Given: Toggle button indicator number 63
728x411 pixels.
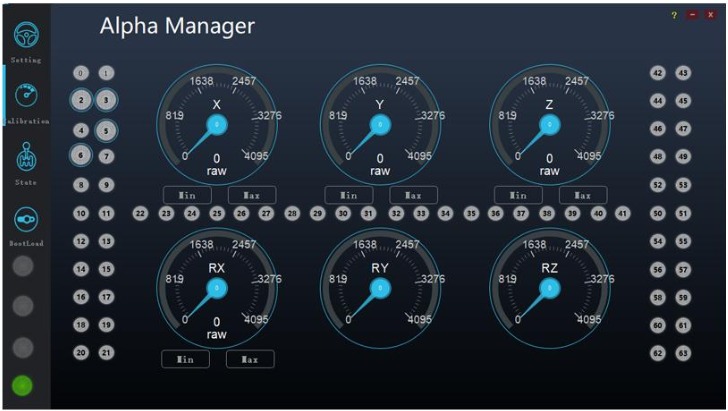Looking at the screenshot, I should (683, 353).
